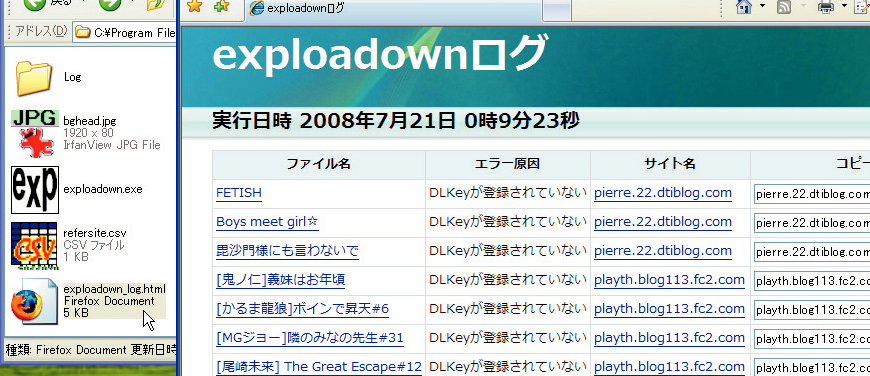Click the 実行日時 2008年7月21日 heading

[x=396, y=120]
